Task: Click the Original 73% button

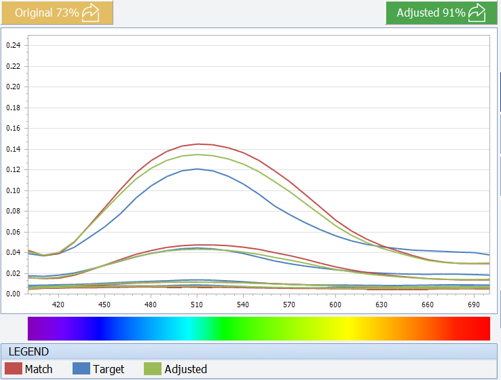Action: point(57,13)
